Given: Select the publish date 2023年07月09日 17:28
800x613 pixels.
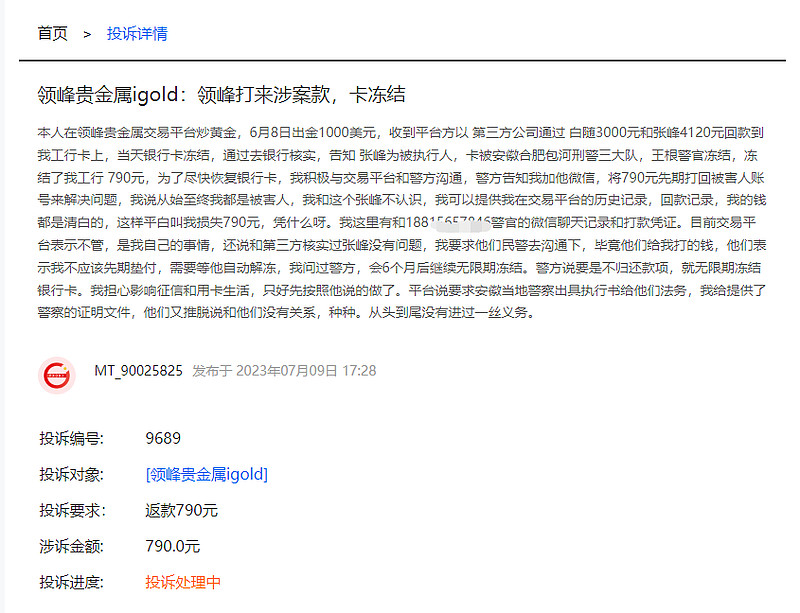Looking at the screenshot, I should pyautogui.click(x=306, y=371).
